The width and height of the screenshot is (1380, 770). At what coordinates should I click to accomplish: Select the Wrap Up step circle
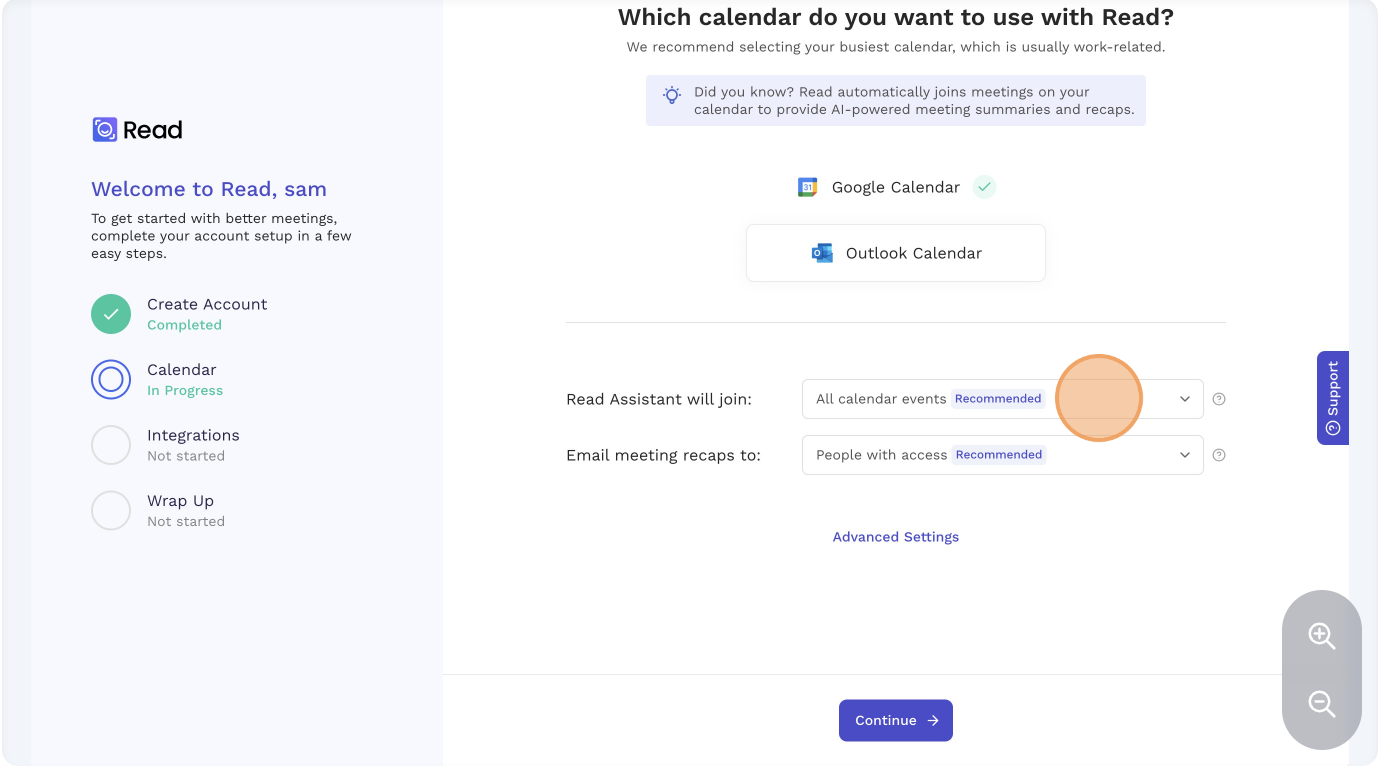click(x=111, y=511)
